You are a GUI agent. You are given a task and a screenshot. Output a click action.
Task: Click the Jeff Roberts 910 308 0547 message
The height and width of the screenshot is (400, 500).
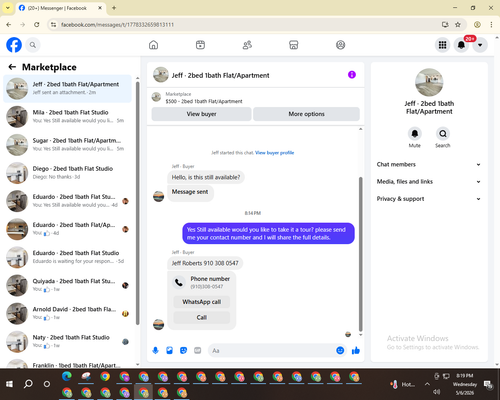click(x=205, y=263)
